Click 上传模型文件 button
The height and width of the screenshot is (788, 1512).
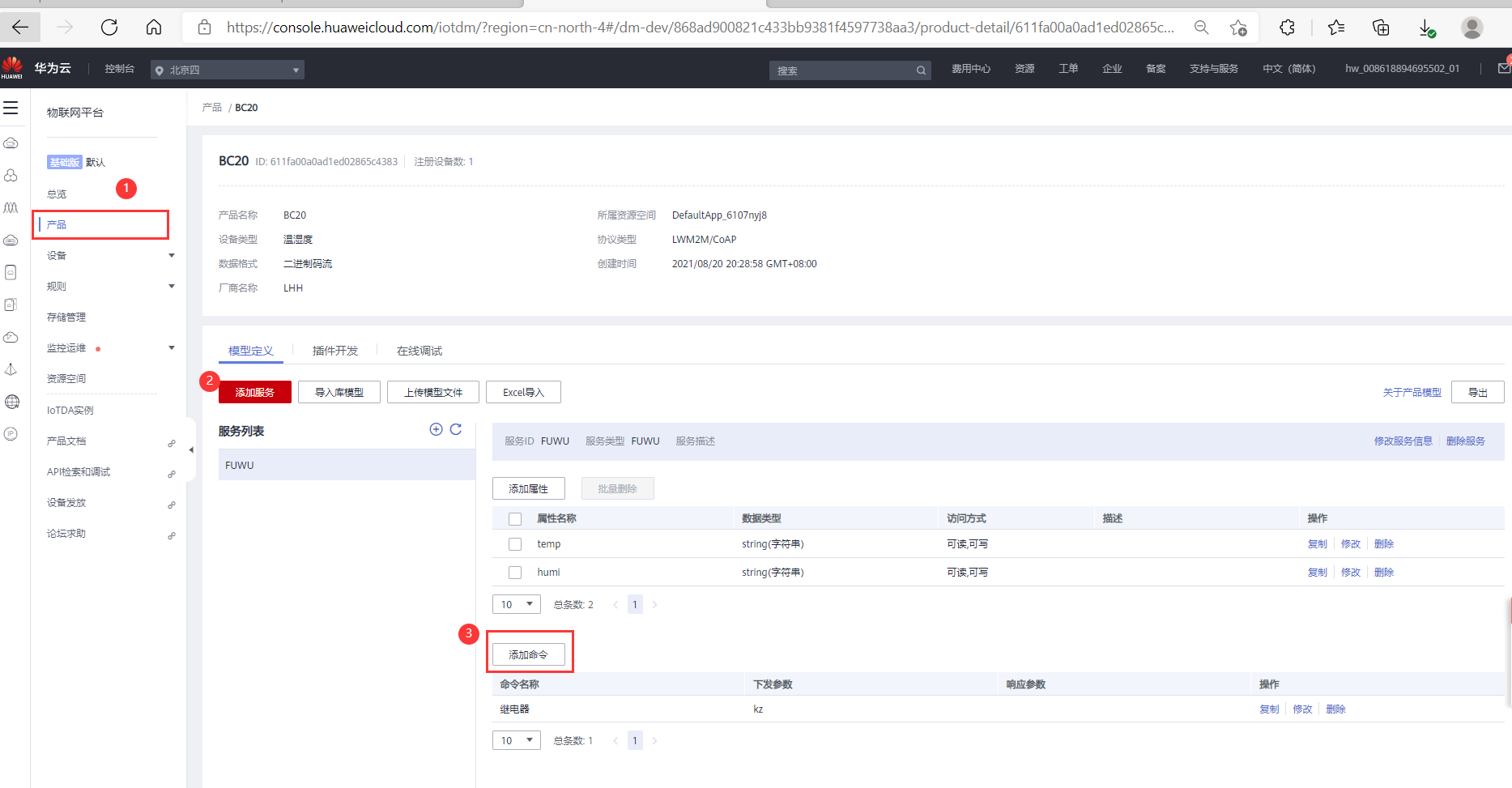pyautogui.click(x=433, y=392)
